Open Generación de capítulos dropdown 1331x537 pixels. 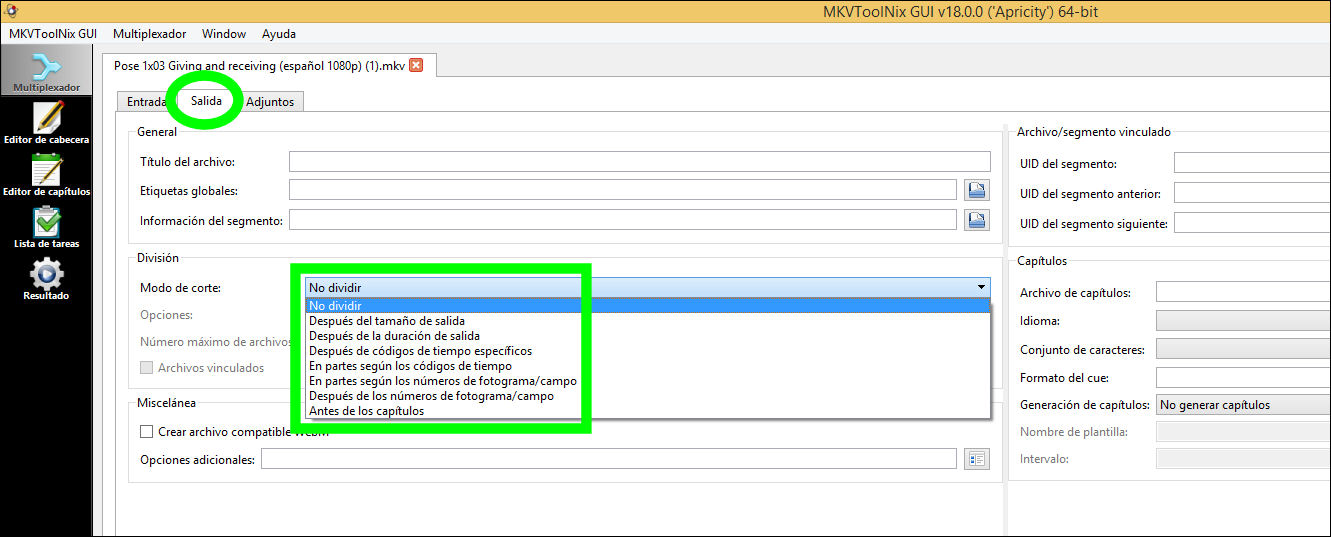[1242, 405]
